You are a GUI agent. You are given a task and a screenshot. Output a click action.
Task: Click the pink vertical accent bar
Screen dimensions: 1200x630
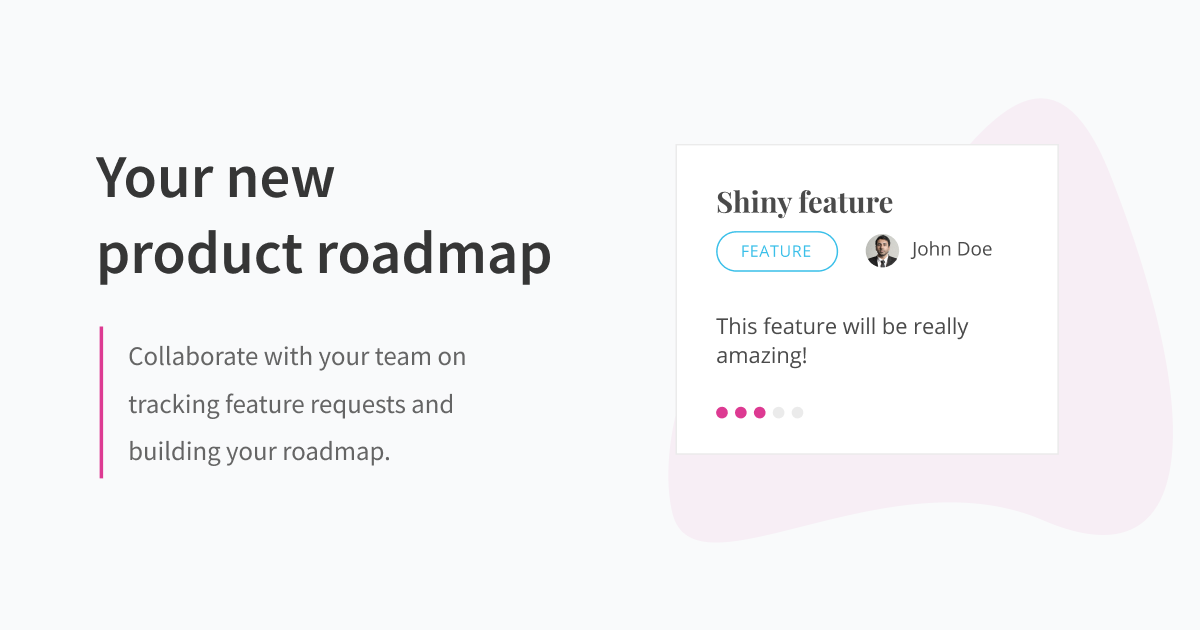pyautogui.click(x=101, y=402)
